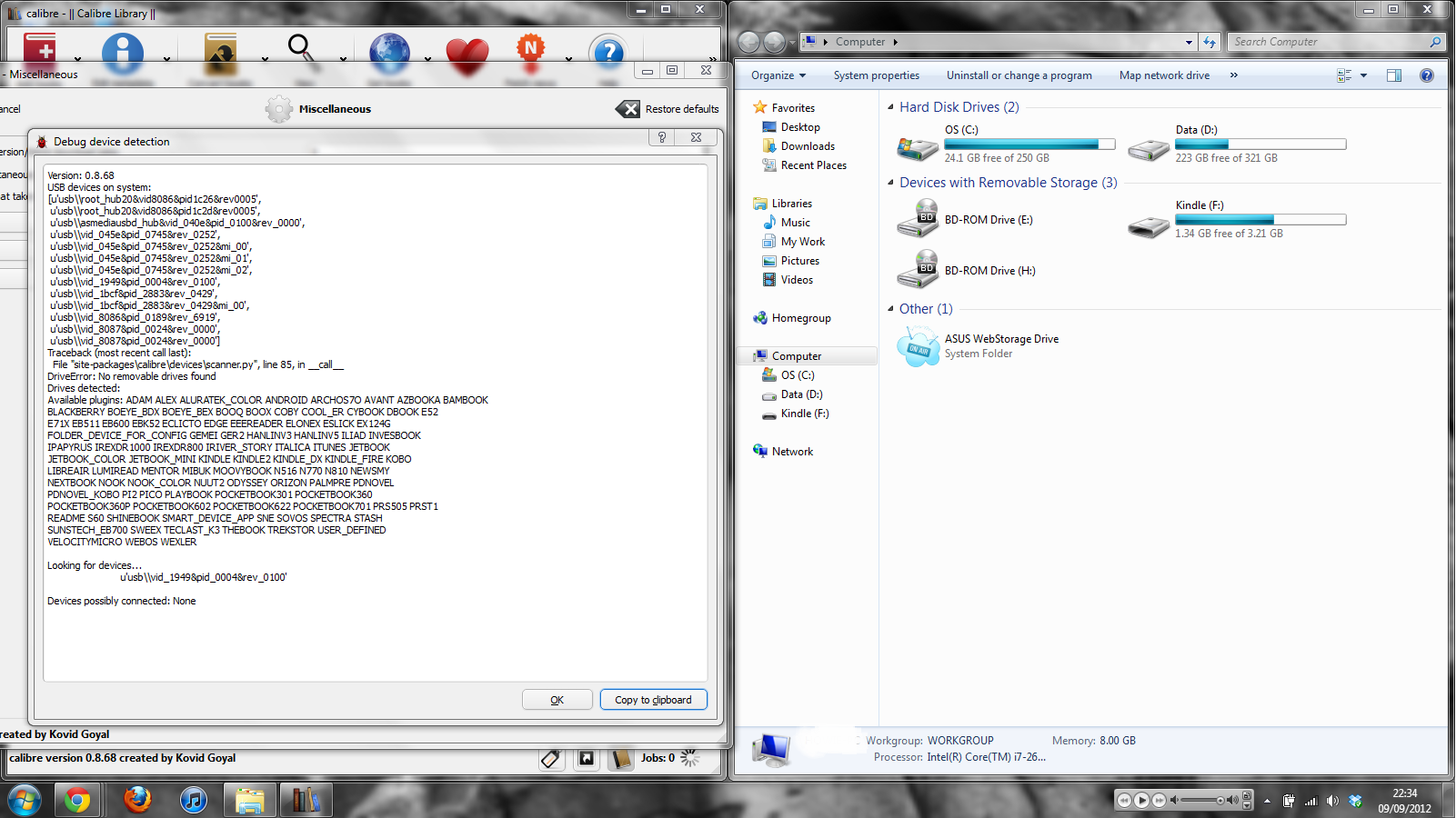Select ASUS WebStorage Drive
This screenshot has height=818, width=1456.
point(978,346)
